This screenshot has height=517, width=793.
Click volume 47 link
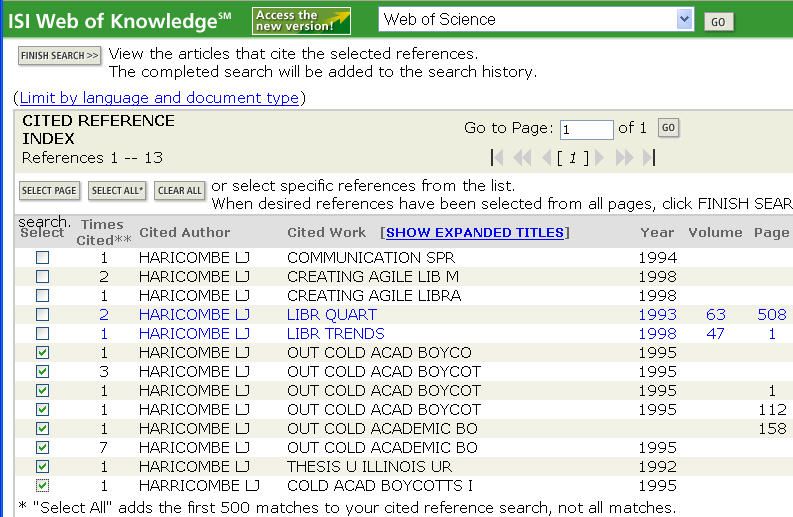click(x=716, y=333)
